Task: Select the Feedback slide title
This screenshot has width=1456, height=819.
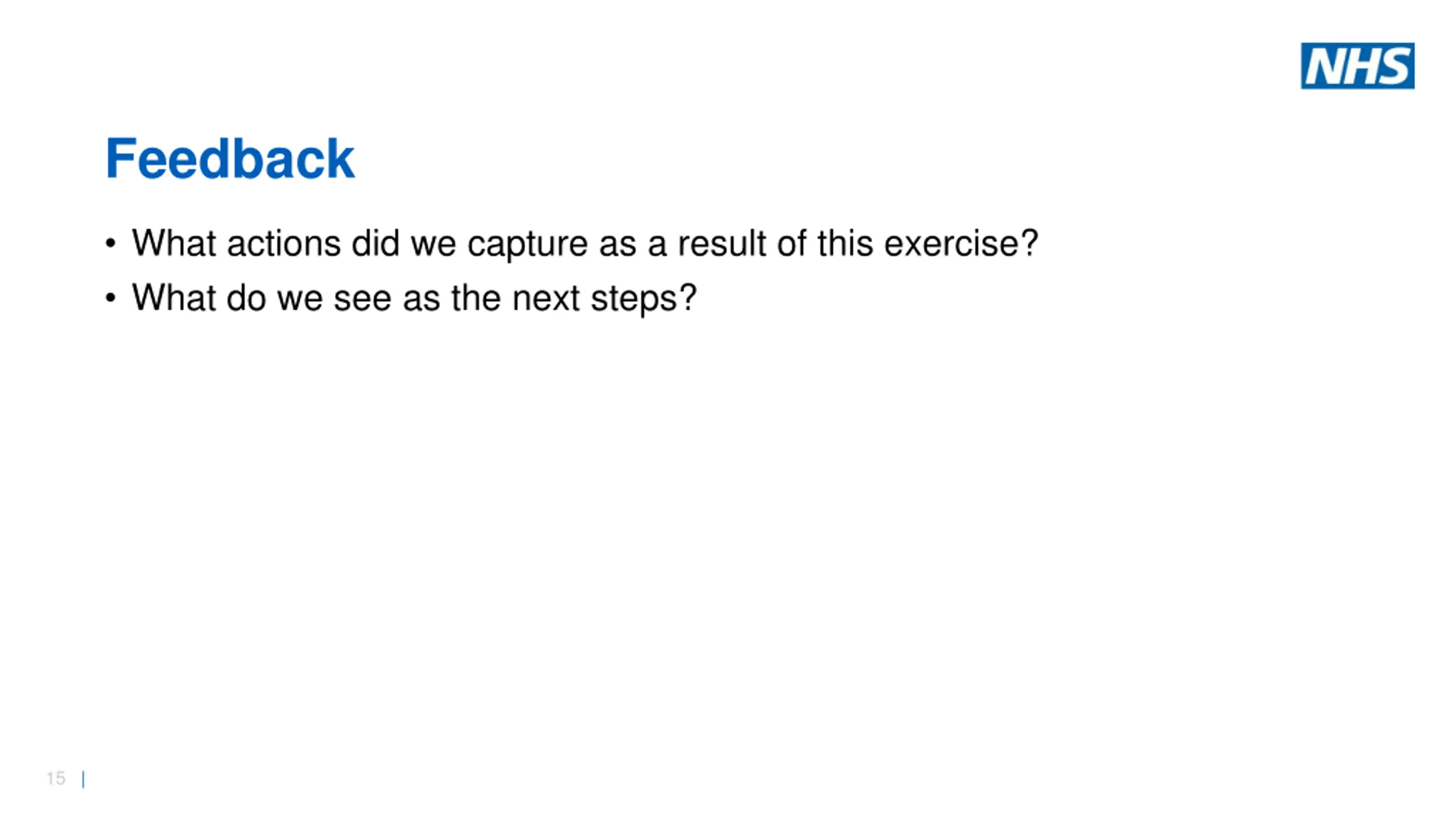Action: point(230,159)
